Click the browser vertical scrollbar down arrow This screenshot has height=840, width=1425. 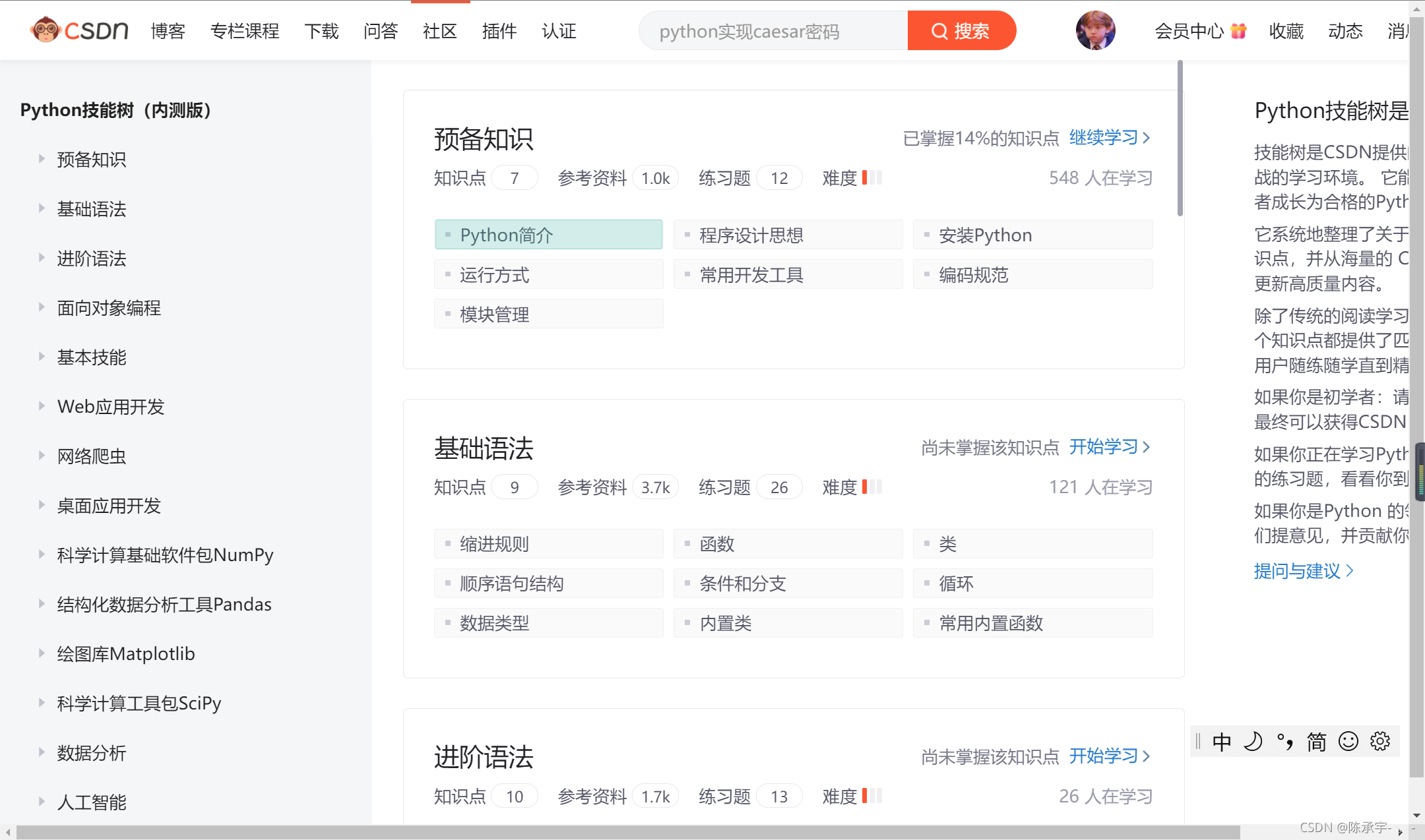point(1417,816)
